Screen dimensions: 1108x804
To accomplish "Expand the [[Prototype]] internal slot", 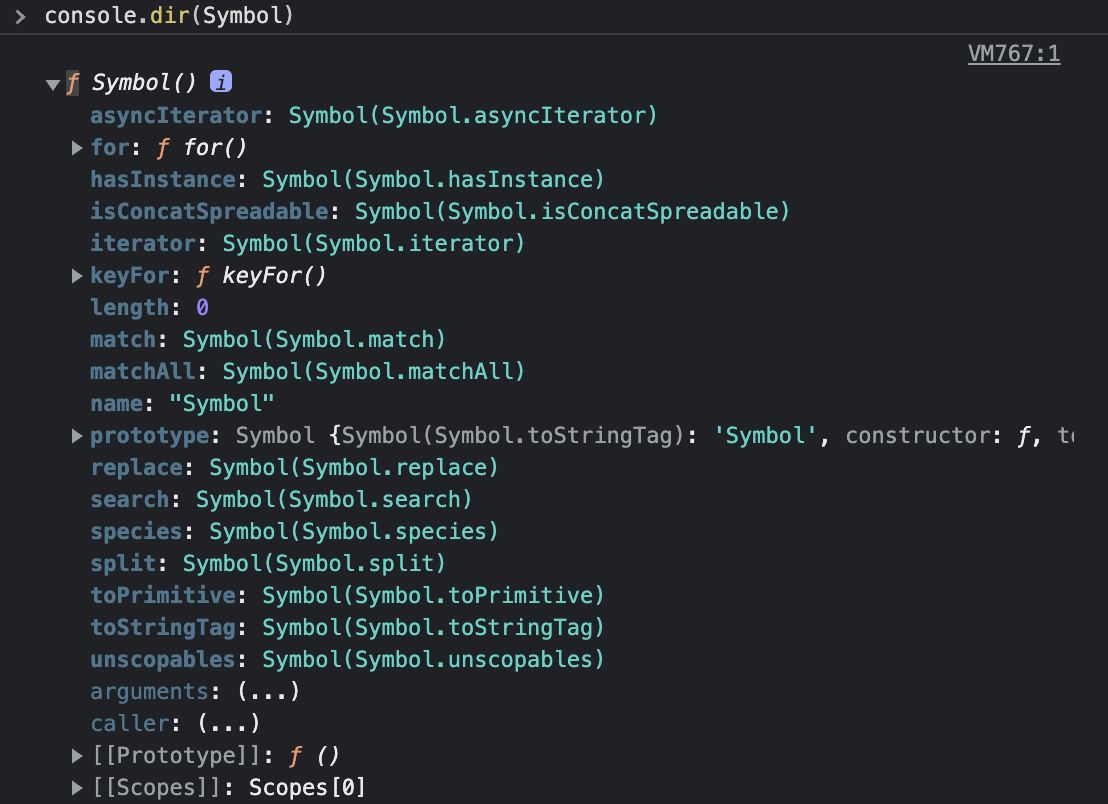I will point(77,756).
